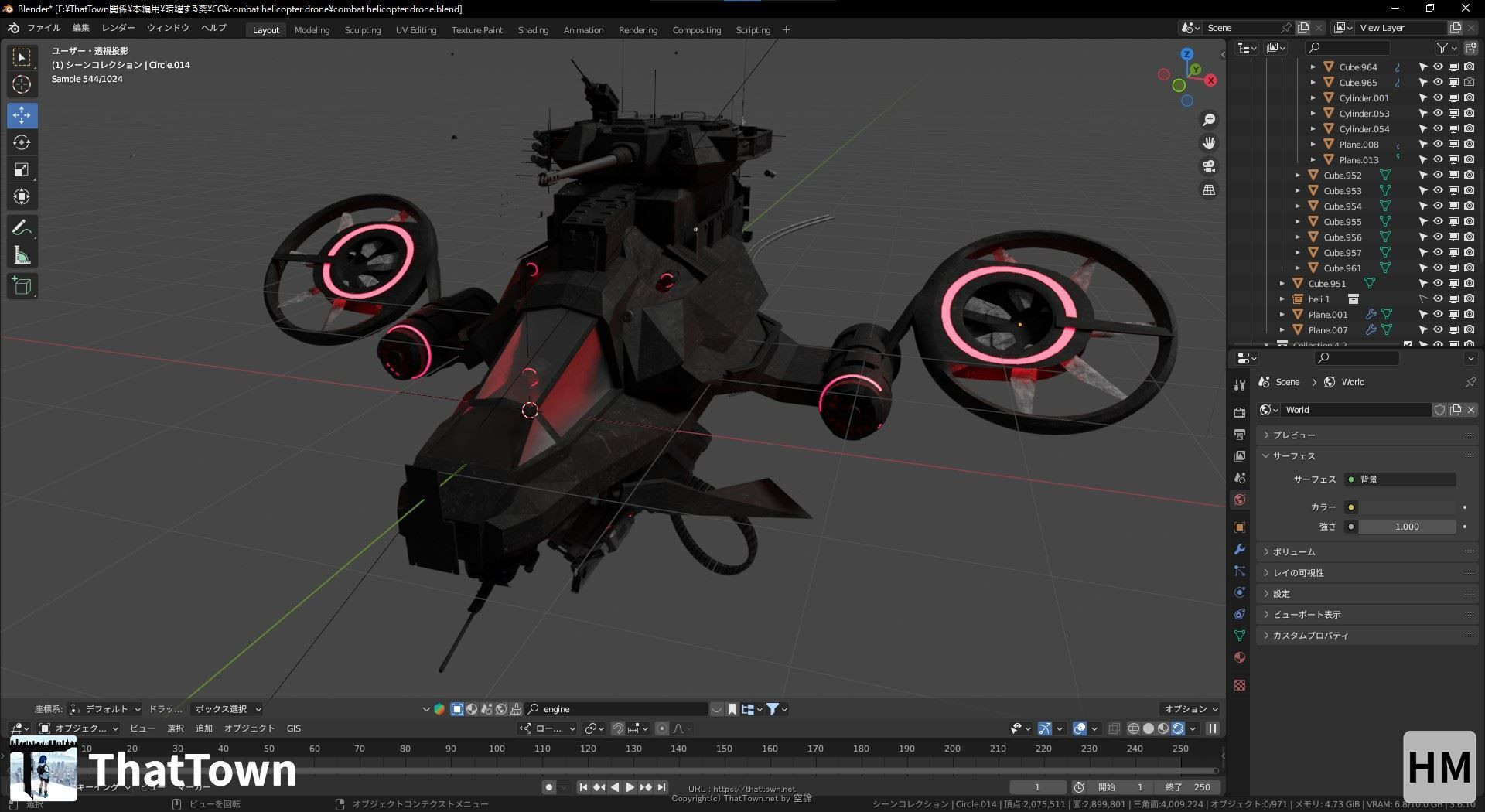Switch perspective/orthographic grid icon
Viewport: 1485px width, 812px height.
pyautogui.click(x=1209, y=189)
